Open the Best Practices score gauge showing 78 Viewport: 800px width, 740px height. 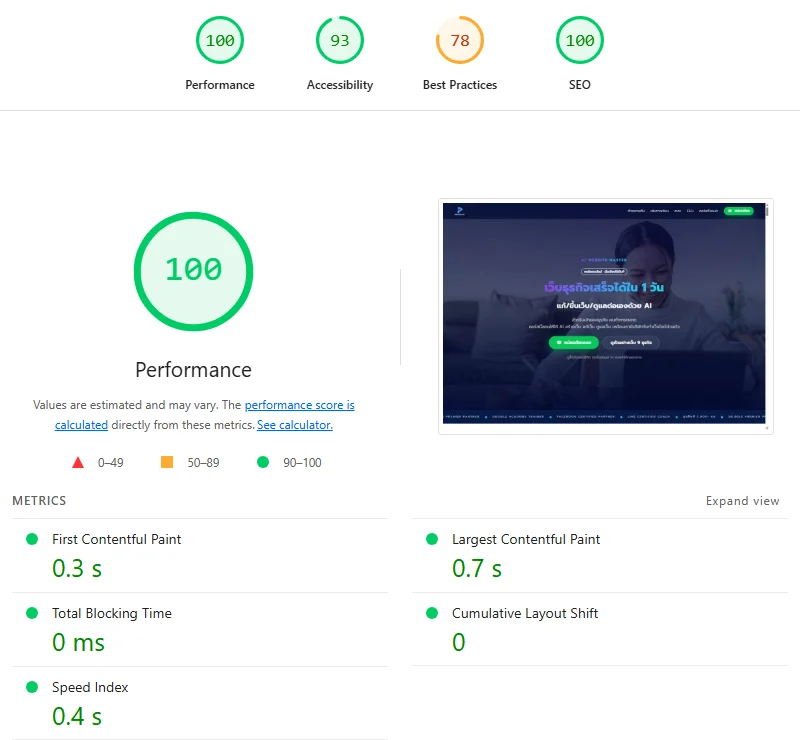(460, 40)
